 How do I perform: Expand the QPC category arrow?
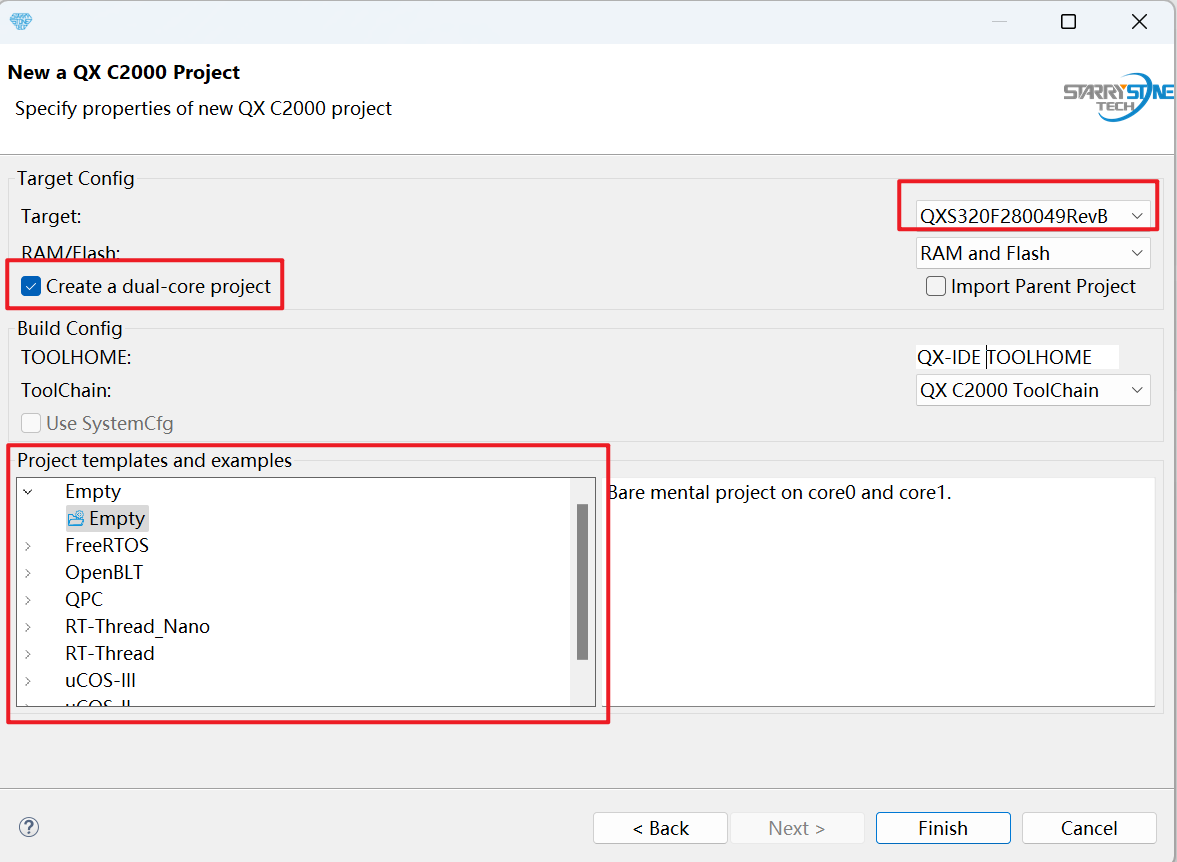28,600
